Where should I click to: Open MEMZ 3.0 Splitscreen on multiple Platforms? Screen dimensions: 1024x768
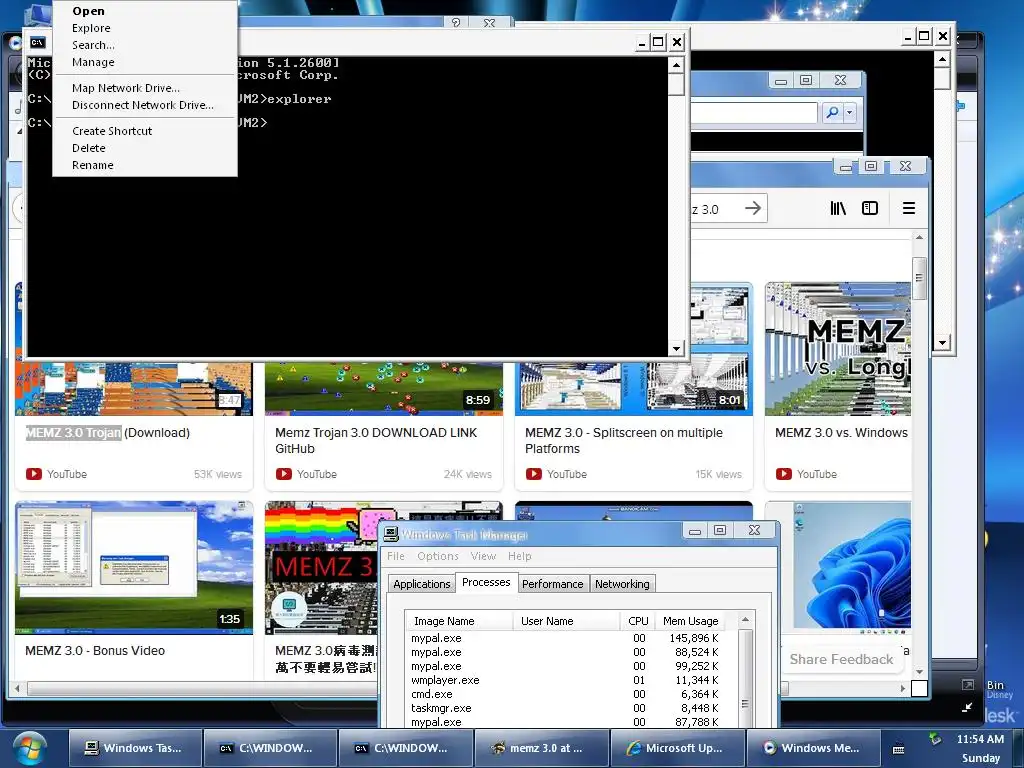coord(624,441)
